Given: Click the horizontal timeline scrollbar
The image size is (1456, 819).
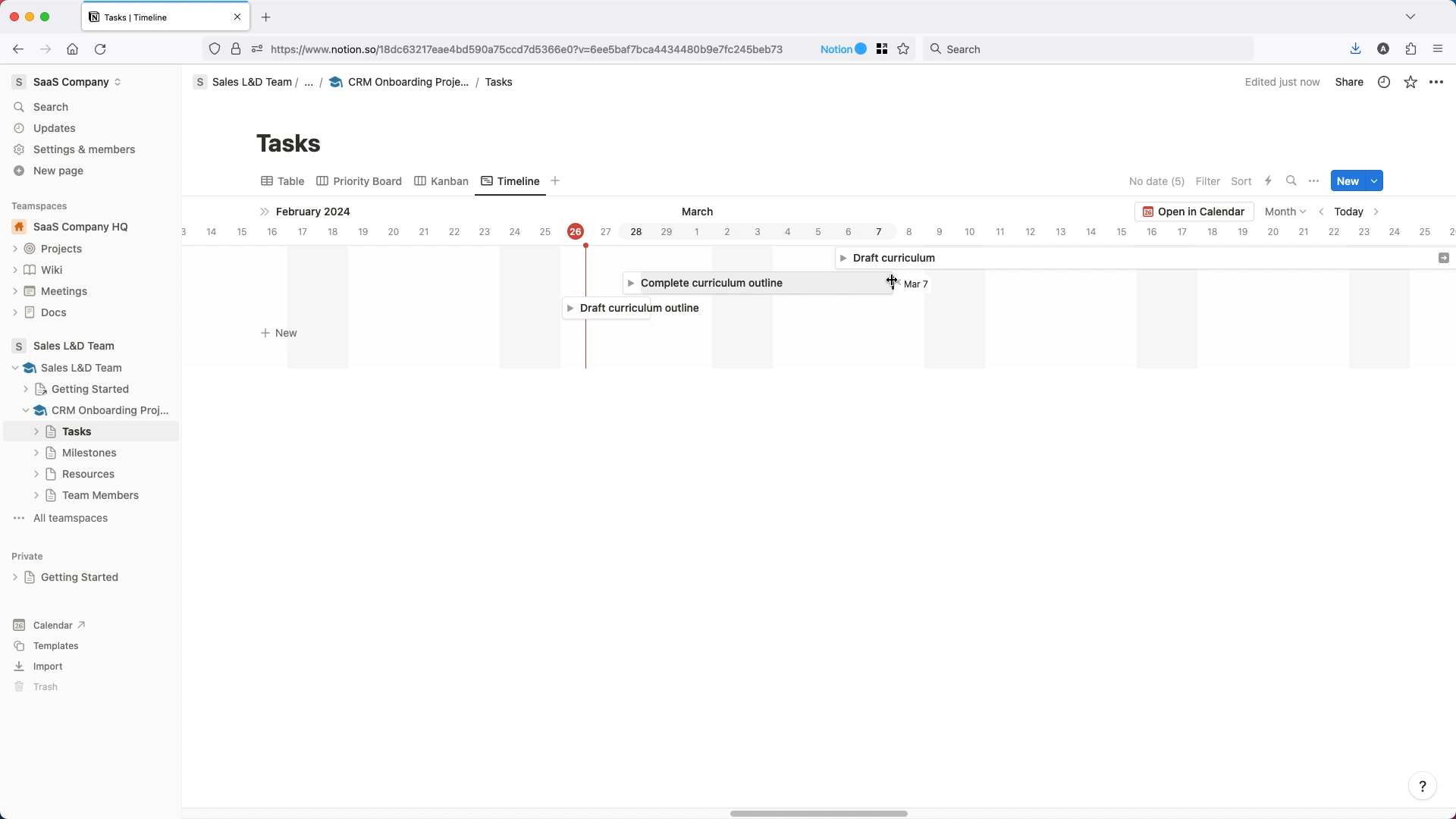Looking at the screenshot, I should coord(818,814).
